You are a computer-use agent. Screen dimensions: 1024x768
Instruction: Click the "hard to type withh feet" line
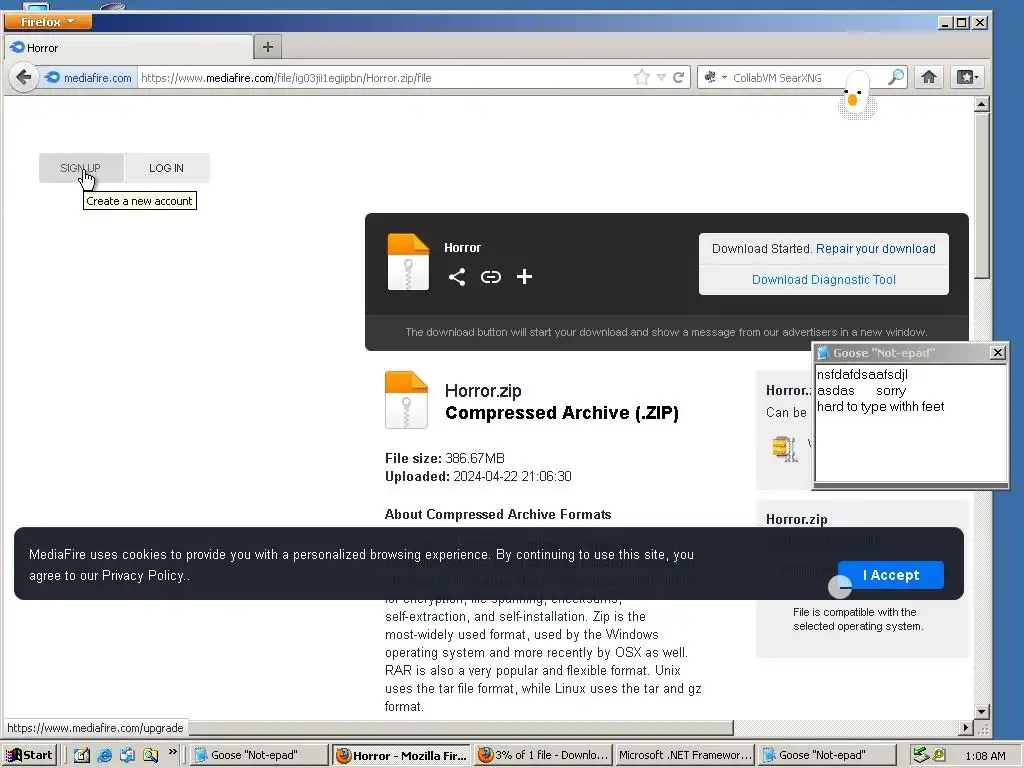pos(880,406)
